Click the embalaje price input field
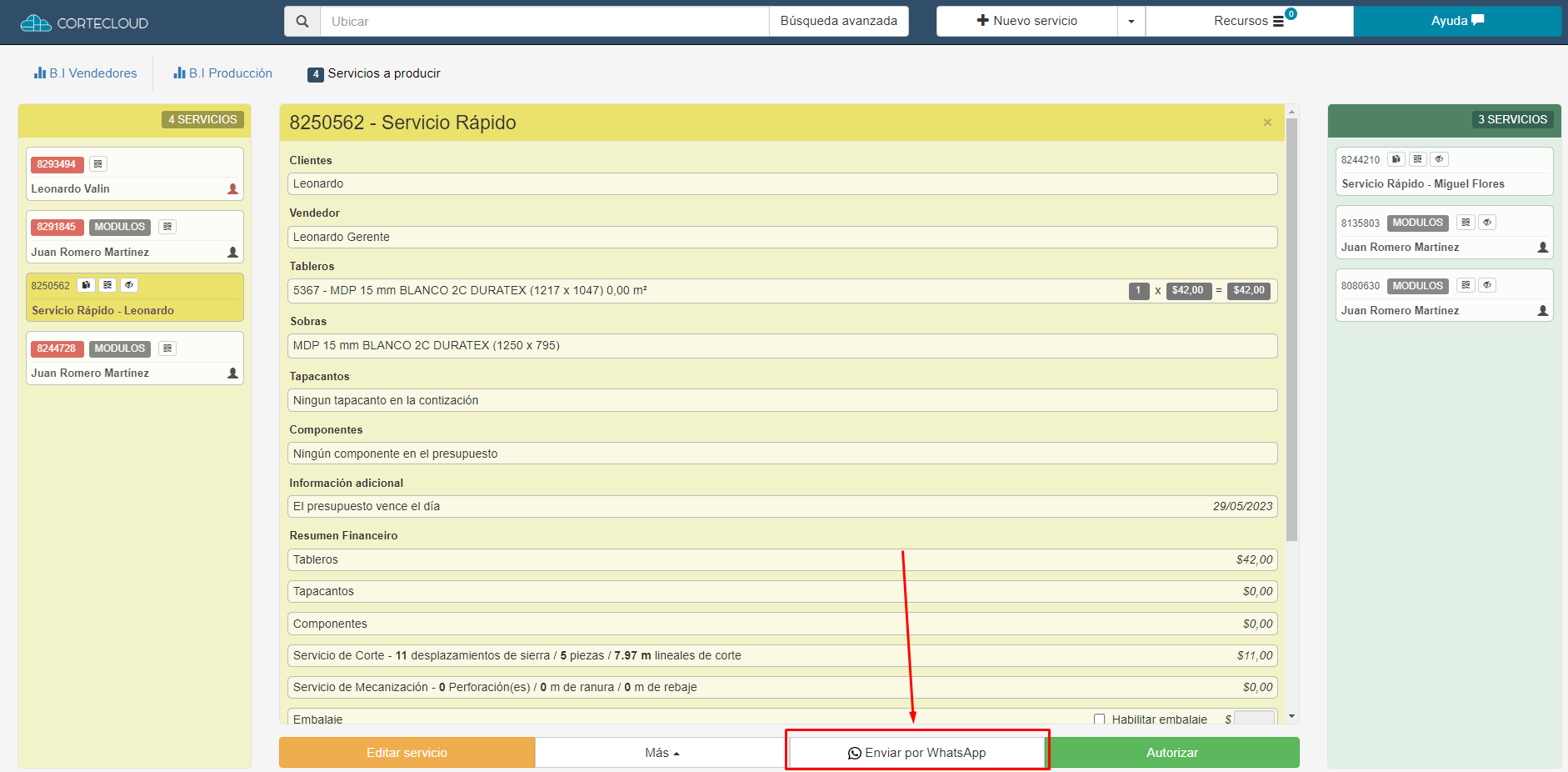1568x772 pixels. point(1254,719)
